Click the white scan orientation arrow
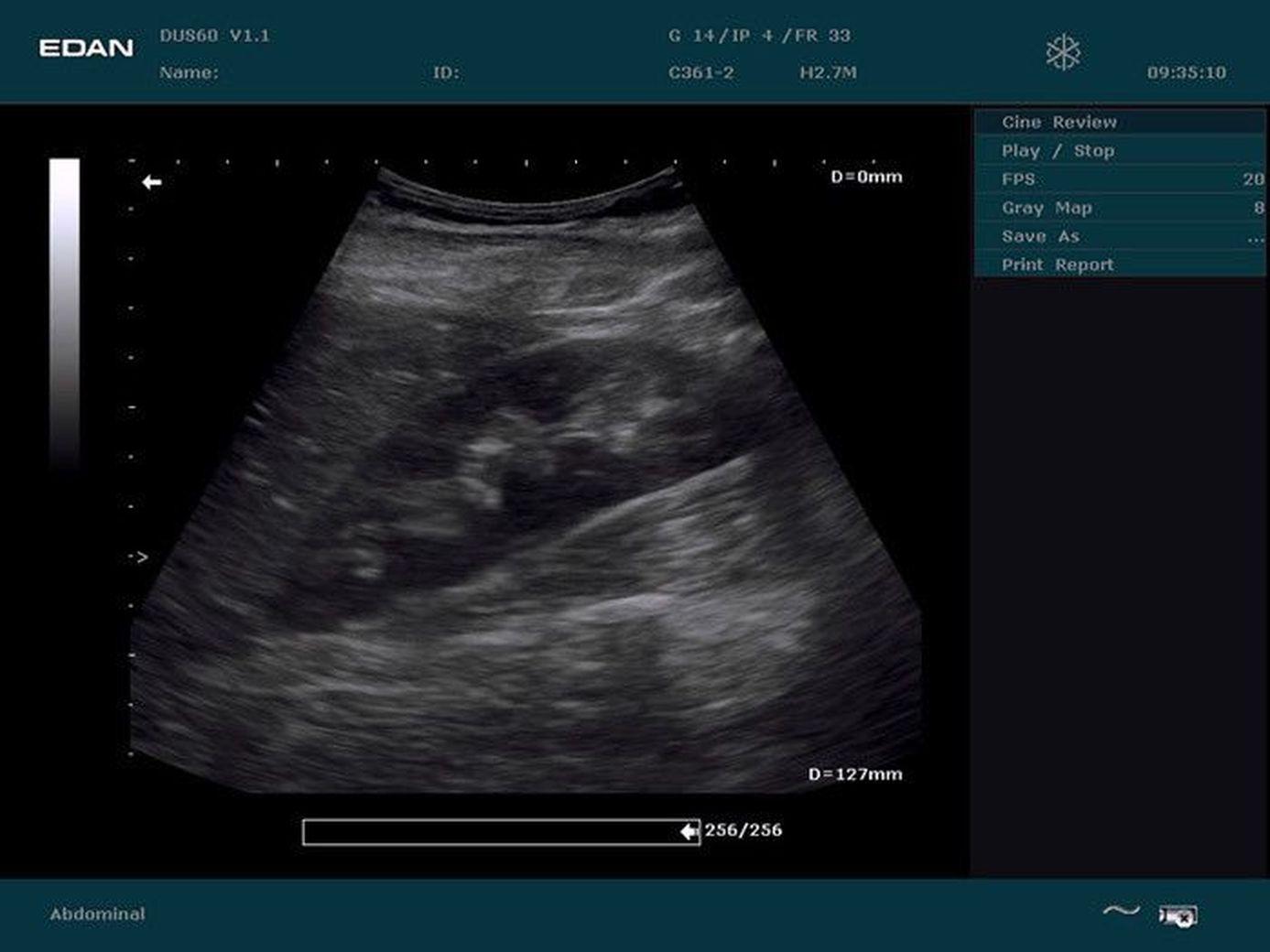Screen dimensions: 1270x952 click(x=152, y=182)
